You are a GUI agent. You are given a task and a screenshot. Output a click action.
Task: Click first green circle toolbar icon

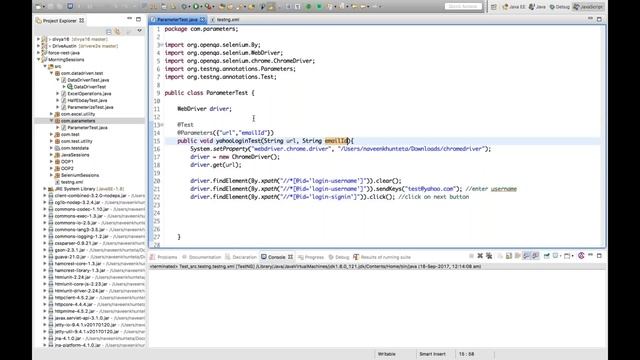pos(309,7)
